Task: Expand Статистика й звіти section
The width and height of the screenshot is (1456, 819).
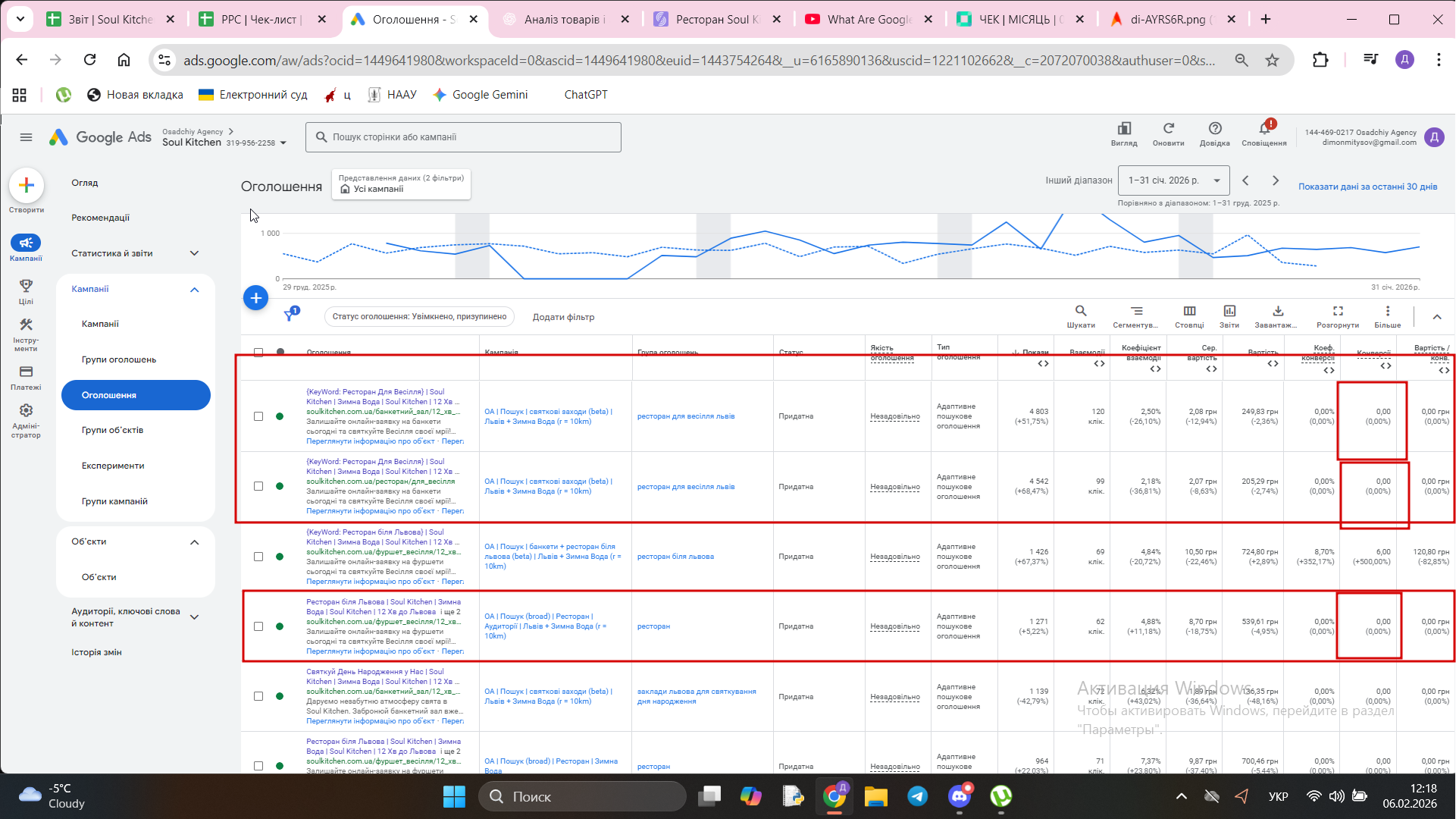Action: click(194, 253)
